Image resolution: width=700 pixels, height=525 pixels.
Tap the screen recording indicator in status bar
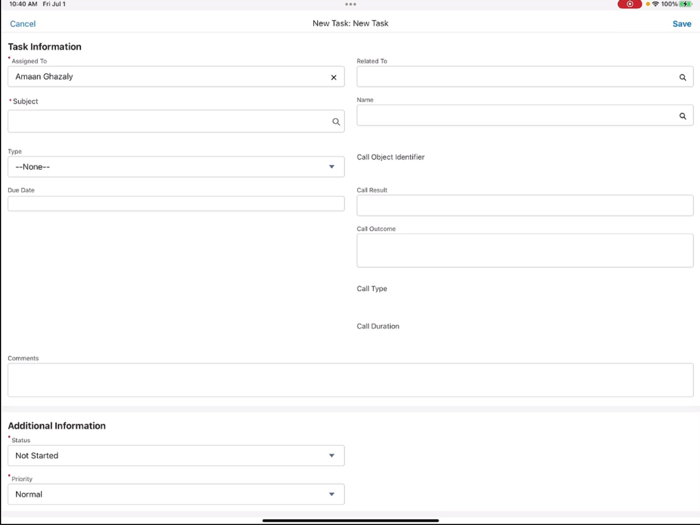click(x=629, y=4)
